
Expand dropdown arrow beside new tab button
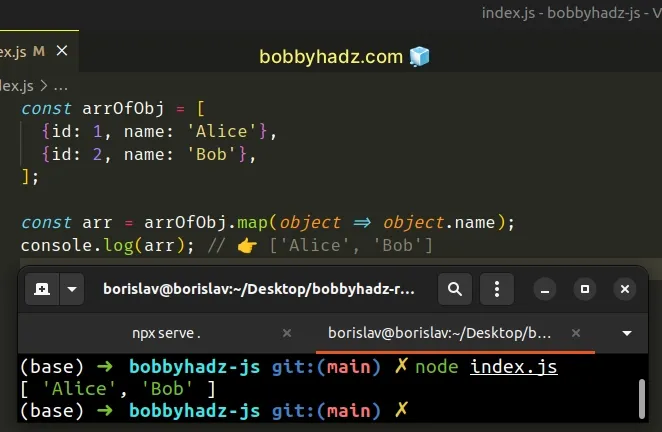click(70, 290)
